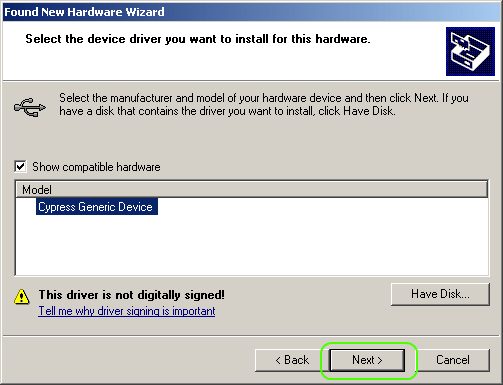
Task: Click the angle bracket on the Back button
Action: point(278,361)
